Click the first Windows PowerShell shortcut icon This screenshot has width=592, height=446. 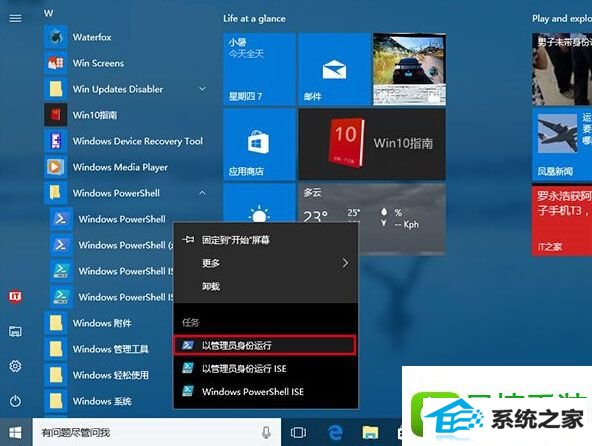(61, 219)
